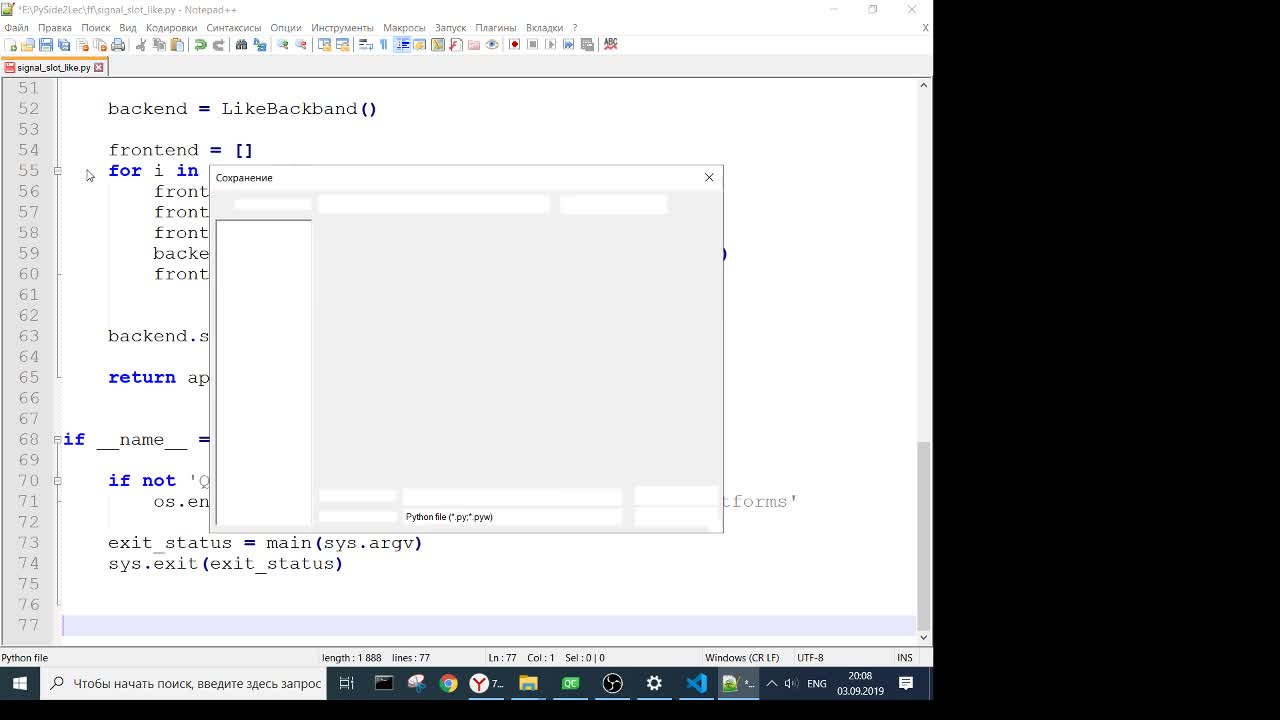This screenshot has height=720, width=1280.
Task: Click the Function List toolbar icon
Action: 456,44
